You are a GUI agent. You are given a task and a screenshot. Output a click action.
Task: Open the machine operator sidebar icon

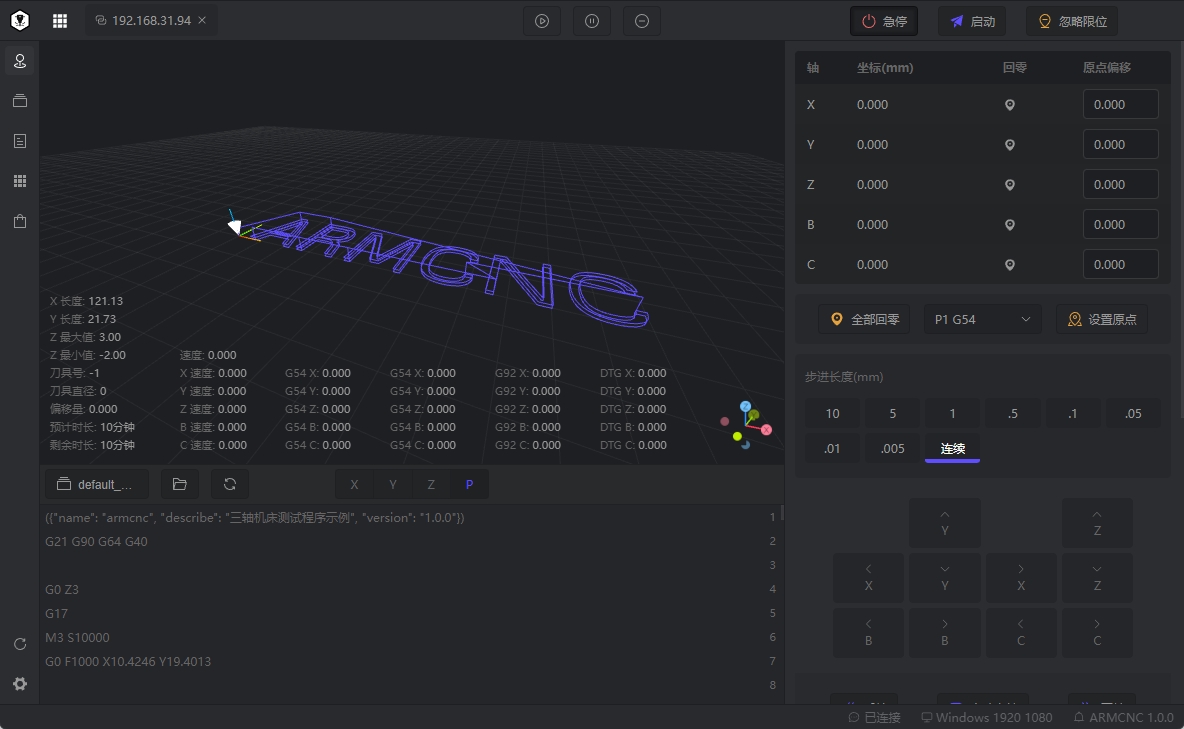[x=20, y=61]
